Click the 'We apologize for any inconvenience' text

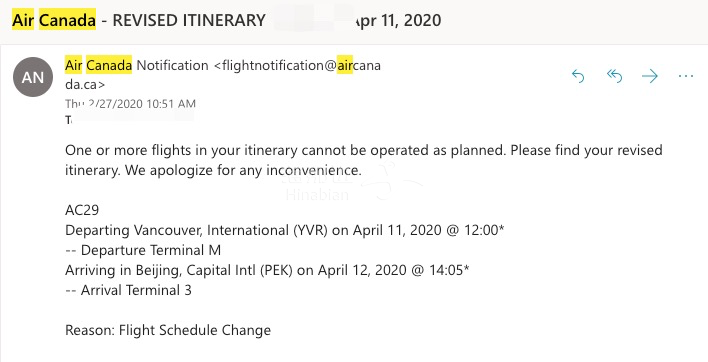click(243, 171)
